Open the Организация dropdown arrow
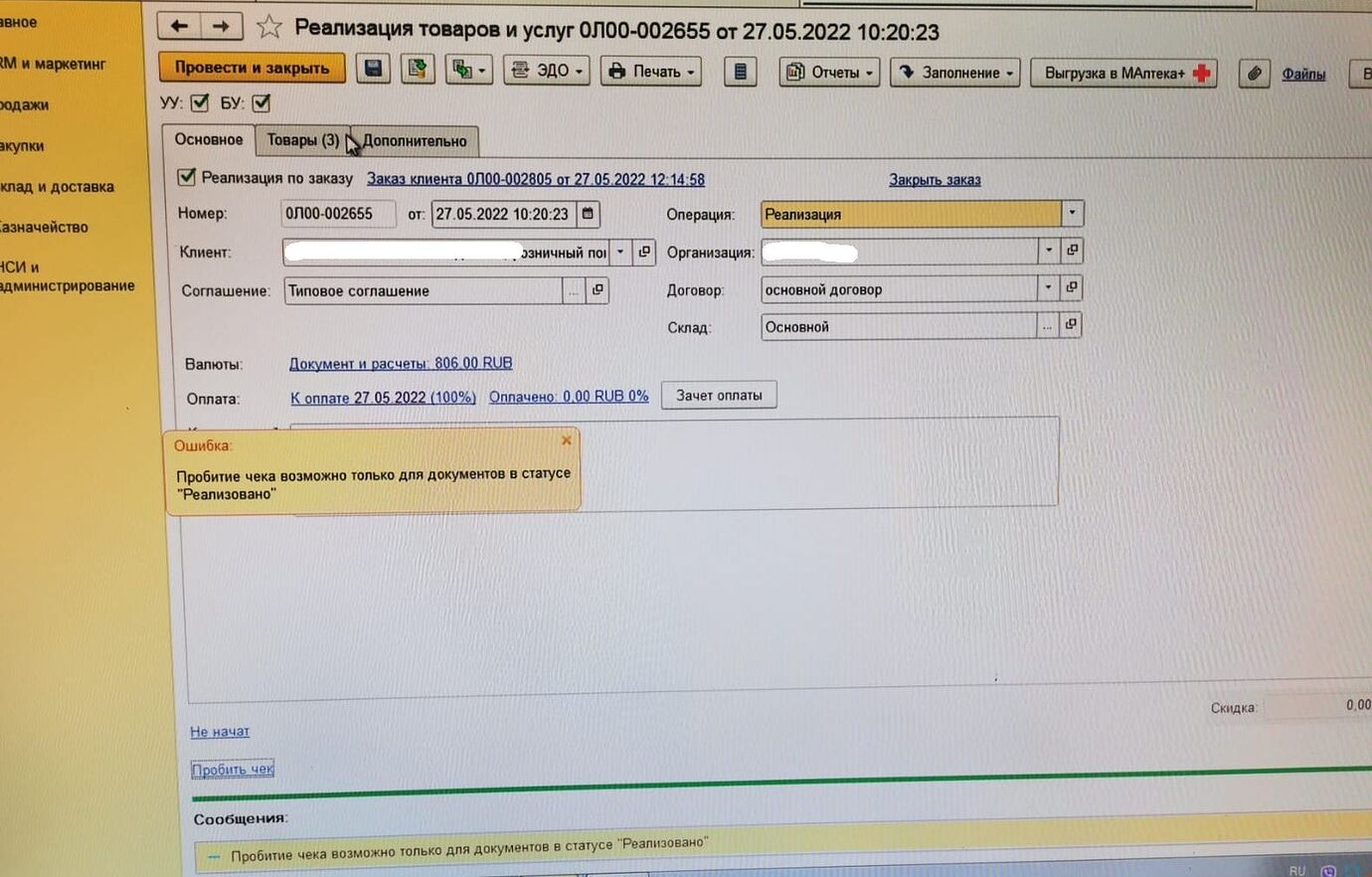Viewport: 1372px width, 877px height. pyautogui.click(x=1048, y=251)
